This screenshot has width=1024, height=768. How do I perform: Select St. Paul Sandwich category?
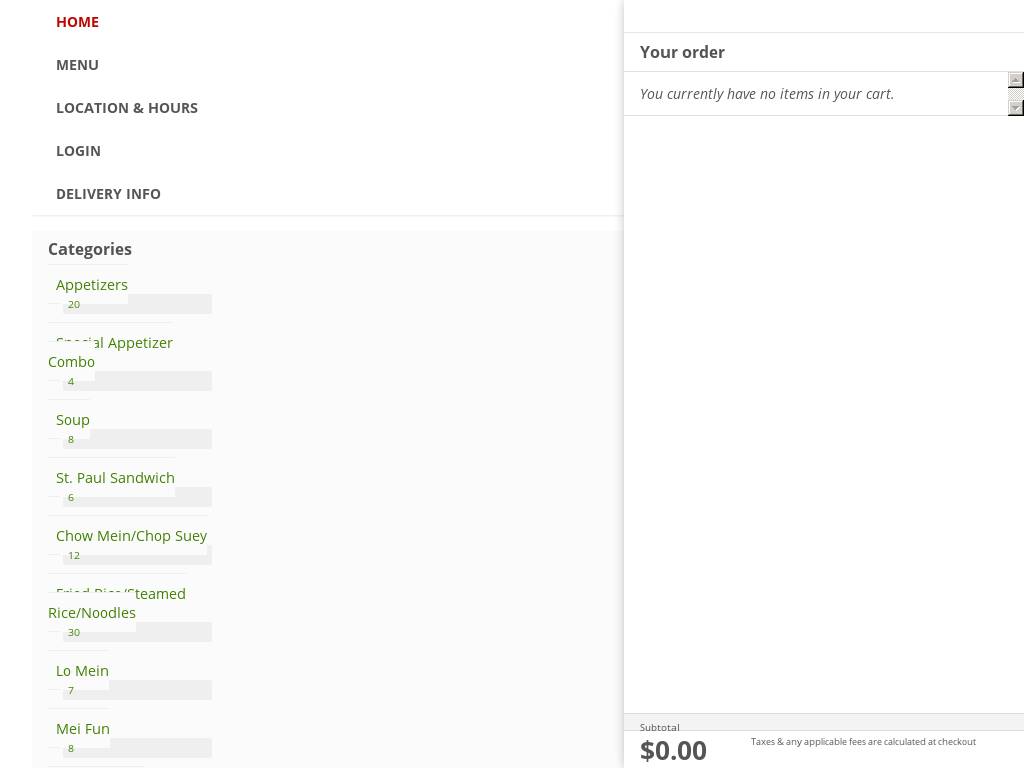115,478
